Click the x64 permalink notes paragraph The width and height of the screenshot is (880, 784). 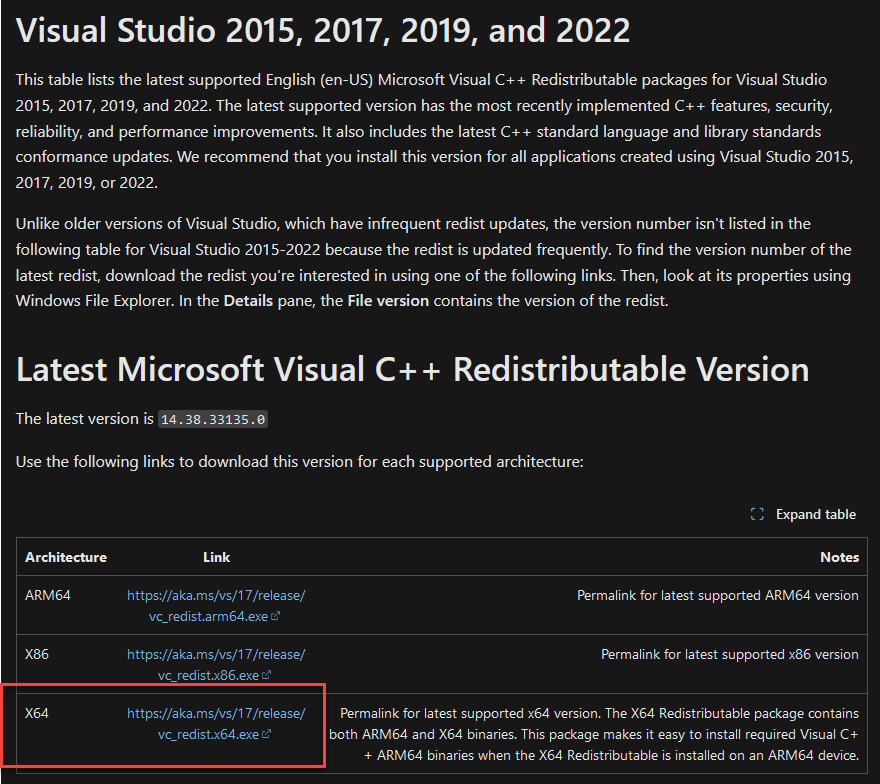pyautogui.click(x=594, y=734)
